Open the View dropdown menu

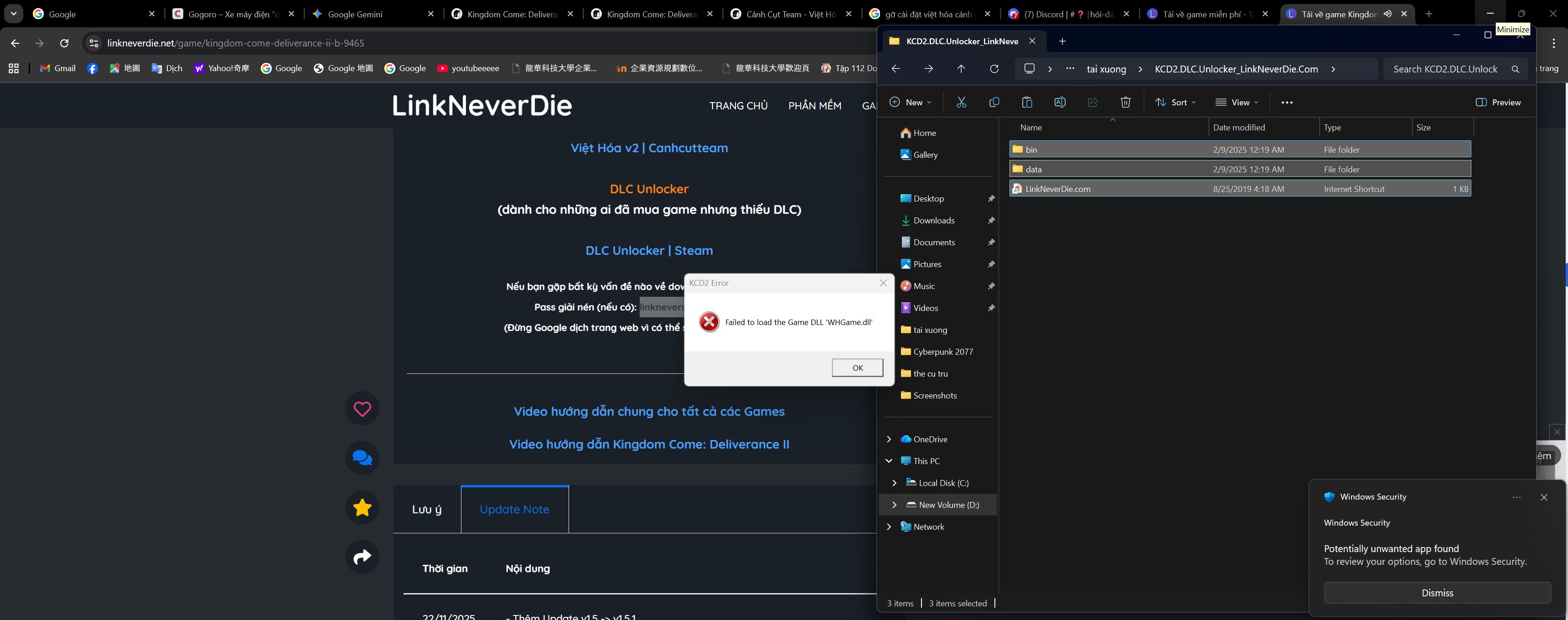(x=1236, y=102)
